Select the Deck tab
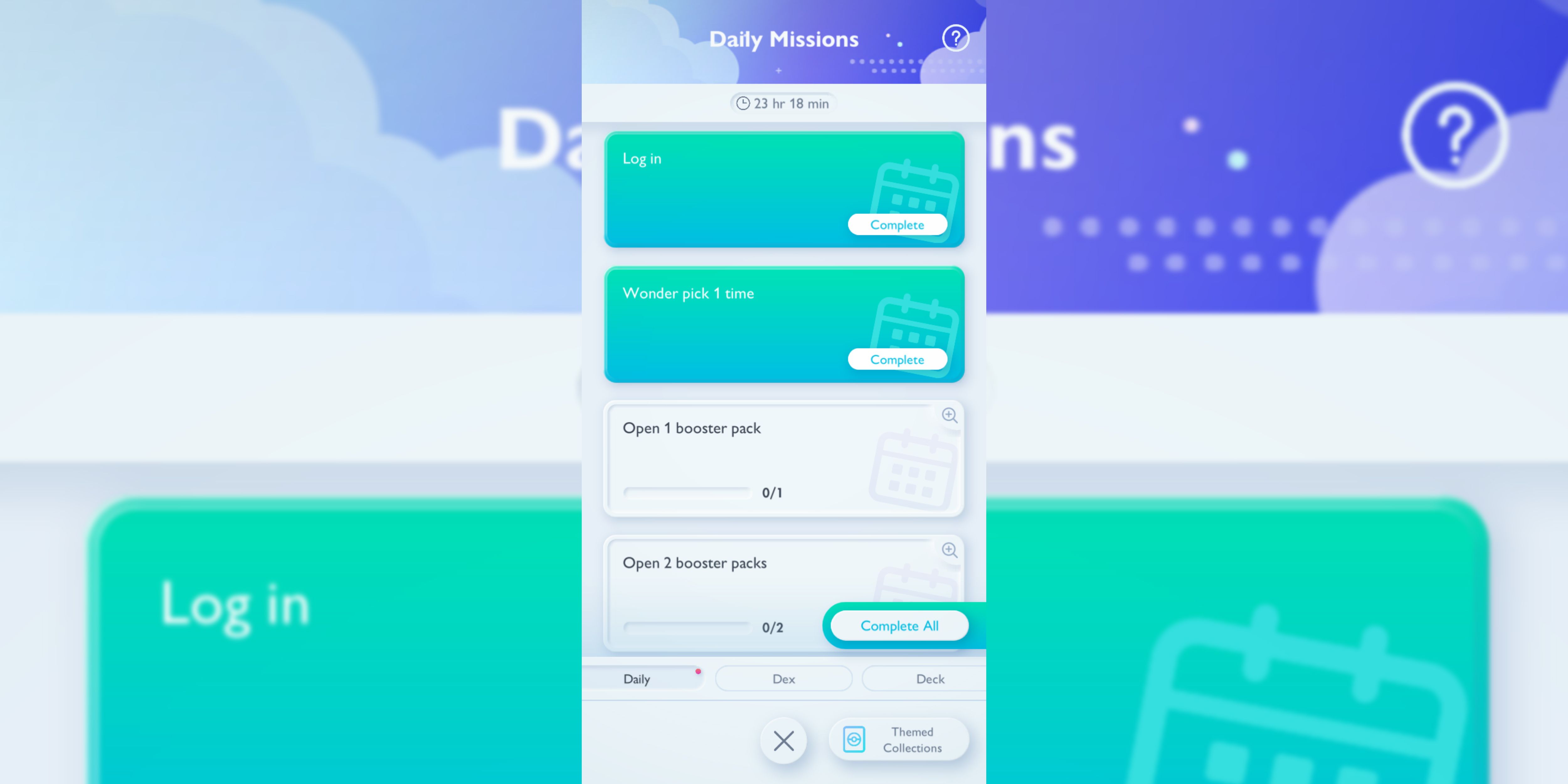 928,679
